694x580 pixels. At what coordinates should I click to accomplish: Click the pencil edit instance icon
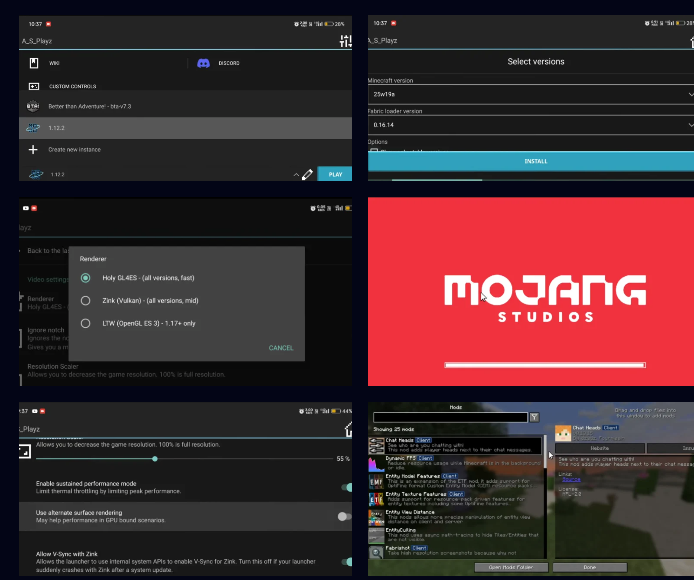307,174
